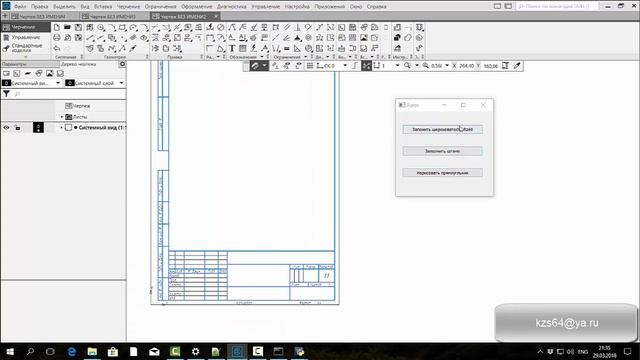Click the tree search field
This screenshot has height=360, width=640.
(69, 94)
